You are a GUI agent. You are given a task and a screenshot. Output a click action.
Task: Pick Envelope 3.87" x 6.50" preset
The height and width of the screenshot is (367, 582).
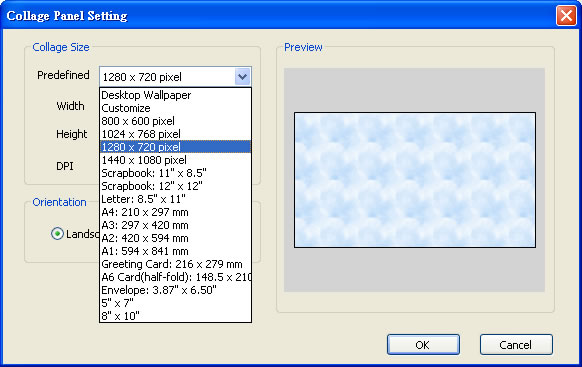pos(175,290)
